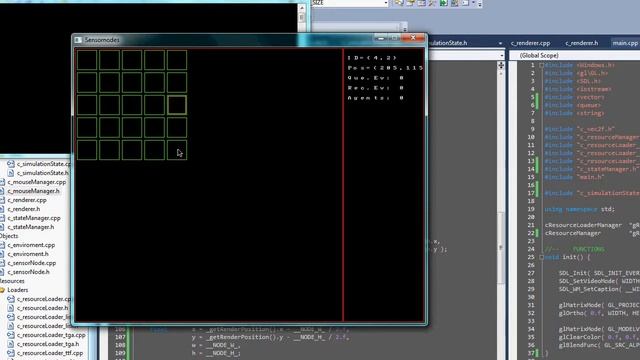Click the 'void init() {' code line
Viewport: 640px width, 360px height.
point(567,257)
